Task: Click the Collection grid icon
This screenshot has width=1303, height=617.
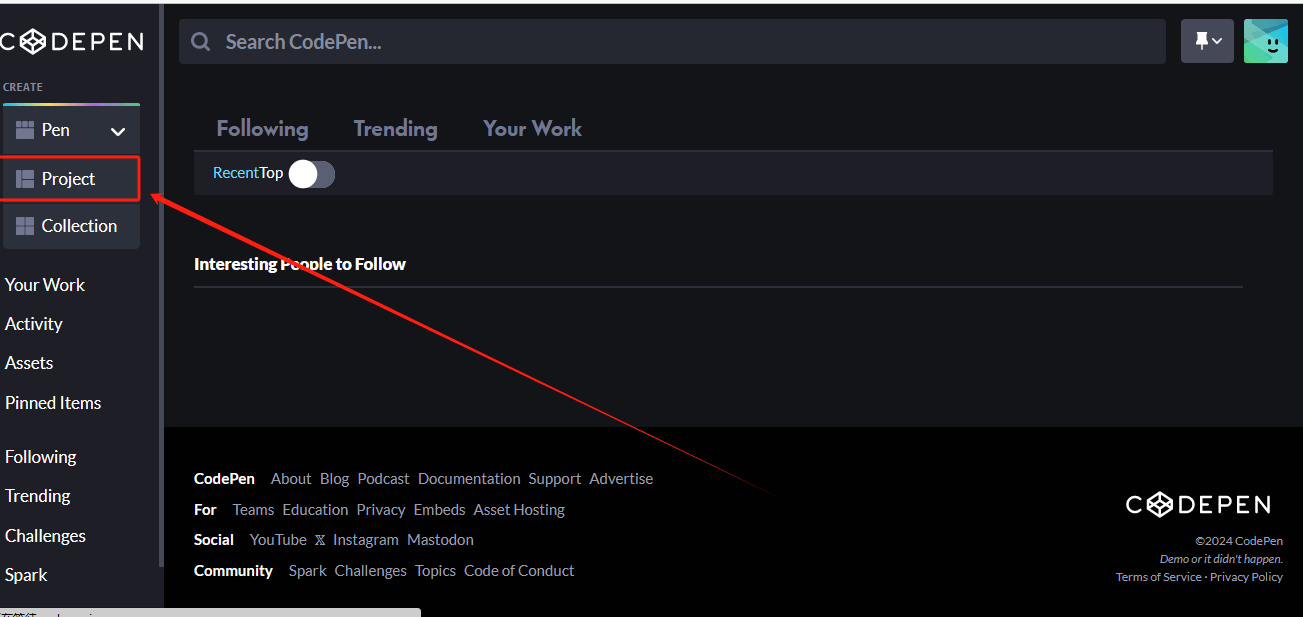Action: pos(25,226)
